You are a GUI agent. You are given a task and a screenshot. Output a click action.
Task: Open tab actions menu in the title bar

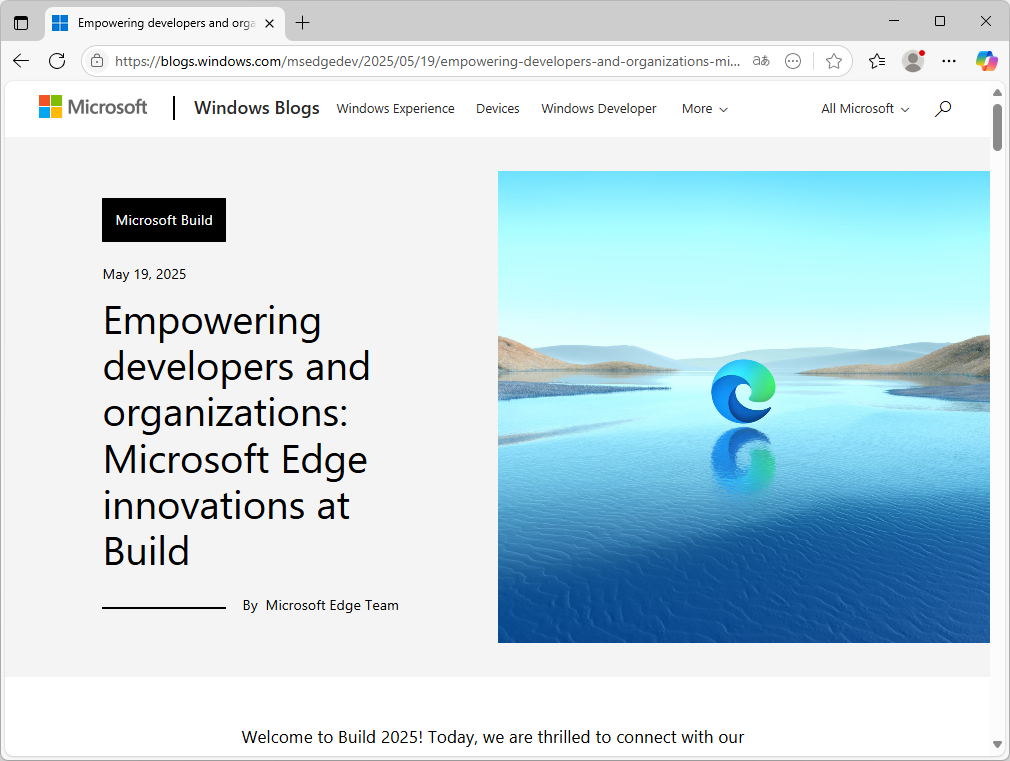pyautogui.click(x=21, y=22)
